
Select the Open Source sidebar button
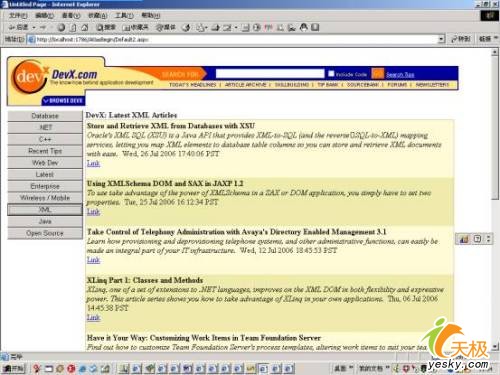(45, 233)
